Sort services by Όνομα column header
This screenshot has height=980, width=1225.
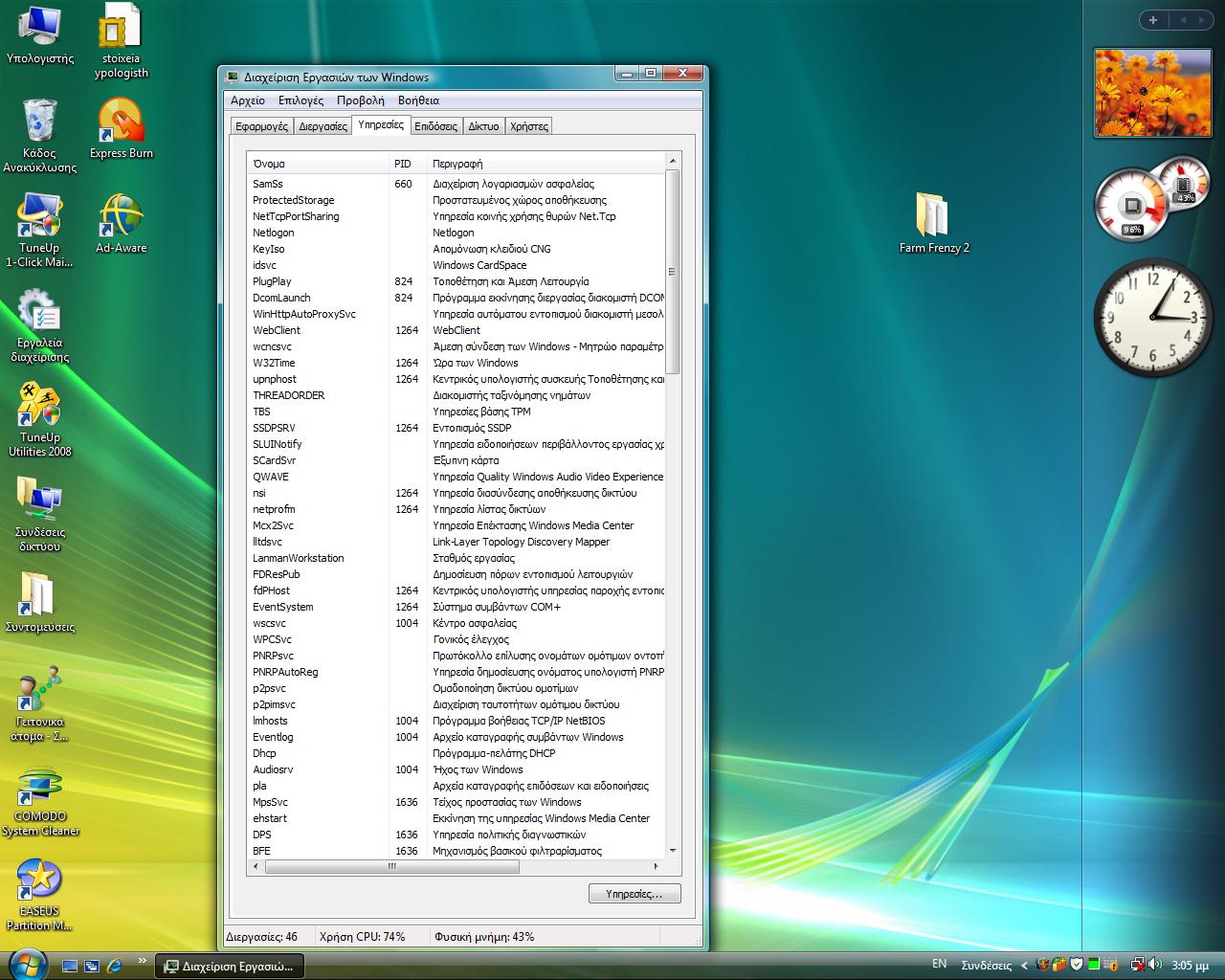point(318,164)
